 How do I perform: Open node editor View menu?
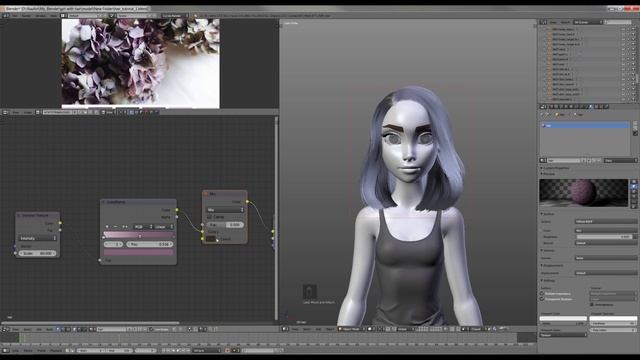[16, 329]
